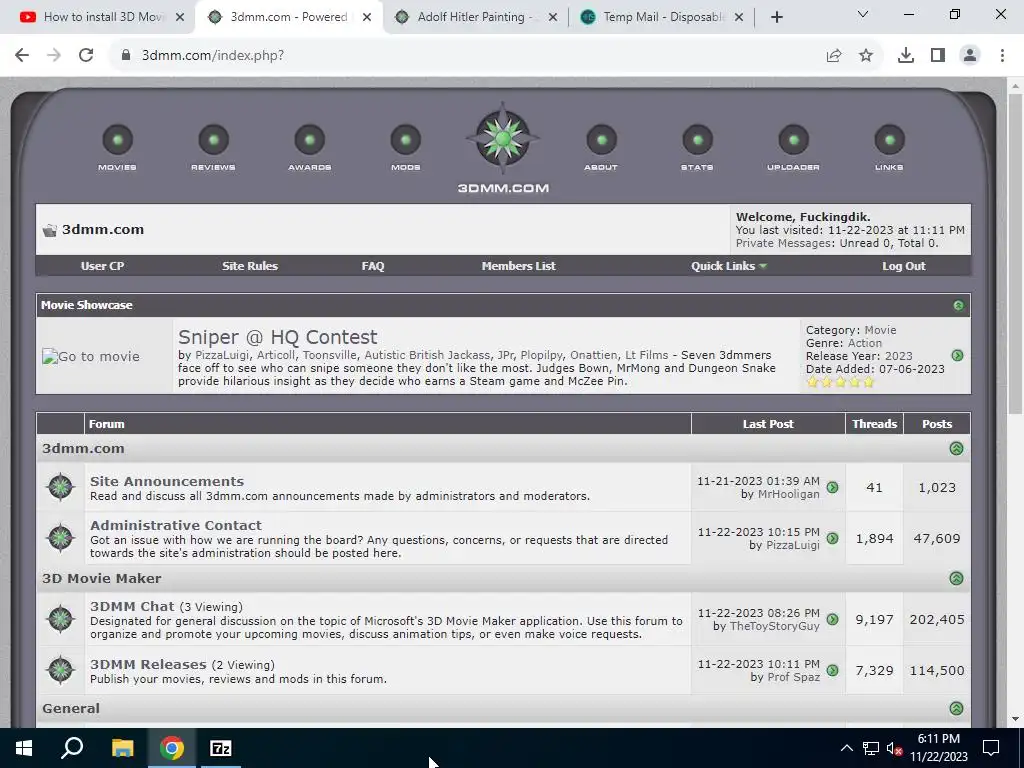Open the User CP menu item
This screenshot has height=768, width=1024.
[x=103, y=266]
